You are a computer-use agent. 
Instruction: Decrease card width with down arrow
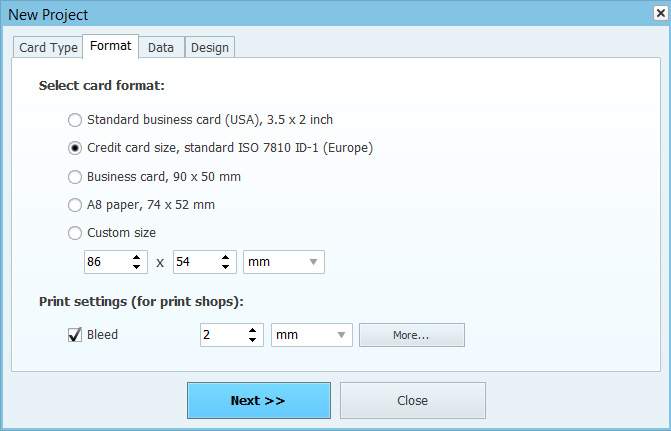[137, 267]
